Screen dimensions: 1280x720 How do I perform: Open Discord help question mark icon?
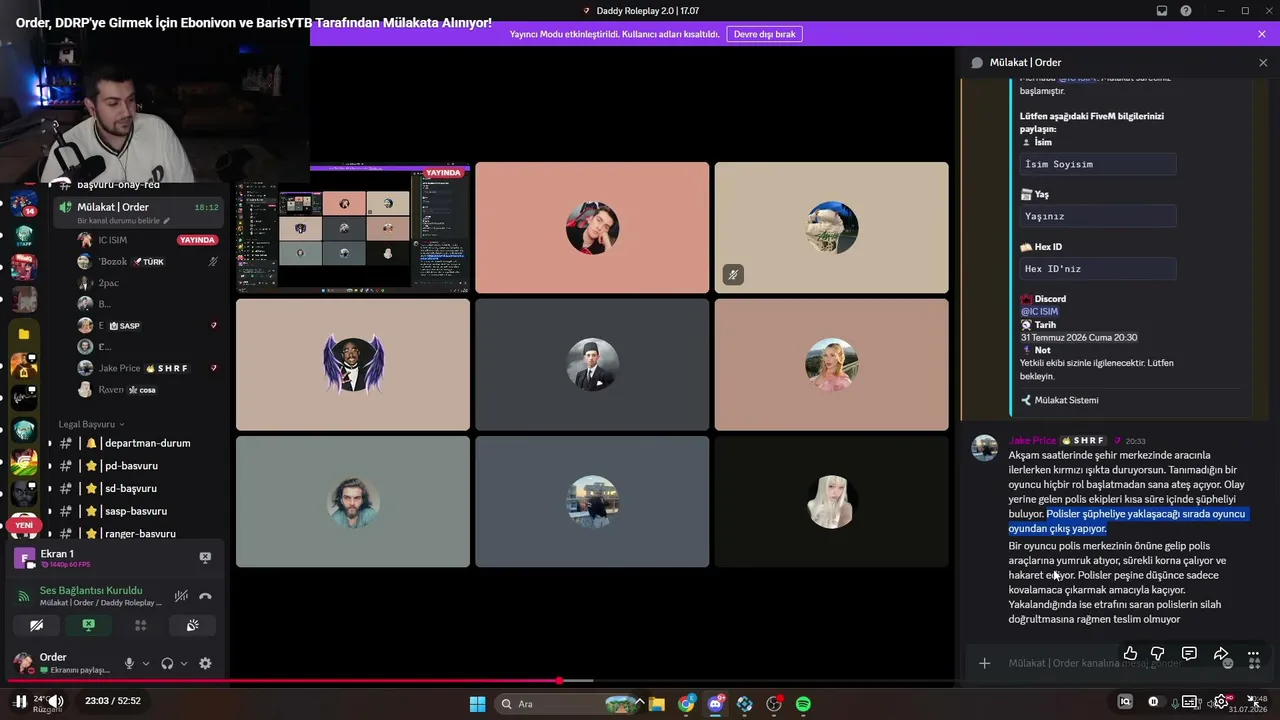(x=1186, y=11)
